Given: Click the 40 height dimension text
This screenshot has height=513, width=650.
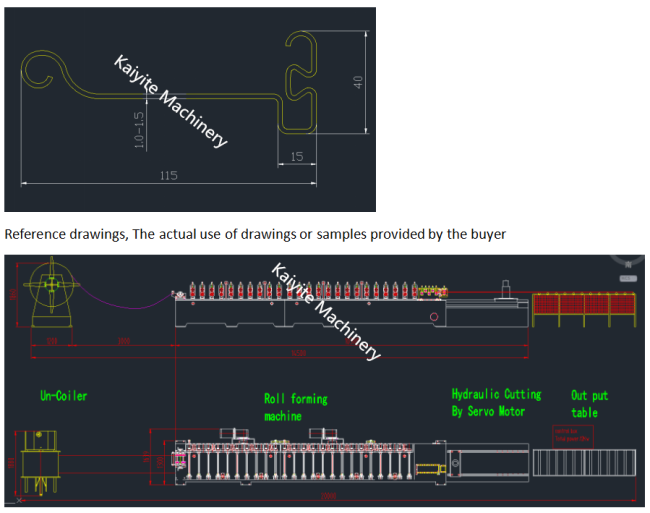Looking at the screenshot, I should coord(358,82).
